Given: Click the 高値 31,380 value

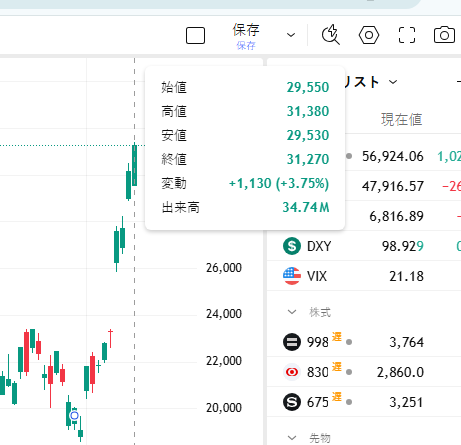Looking at the screenshot, I should [308, 111].
